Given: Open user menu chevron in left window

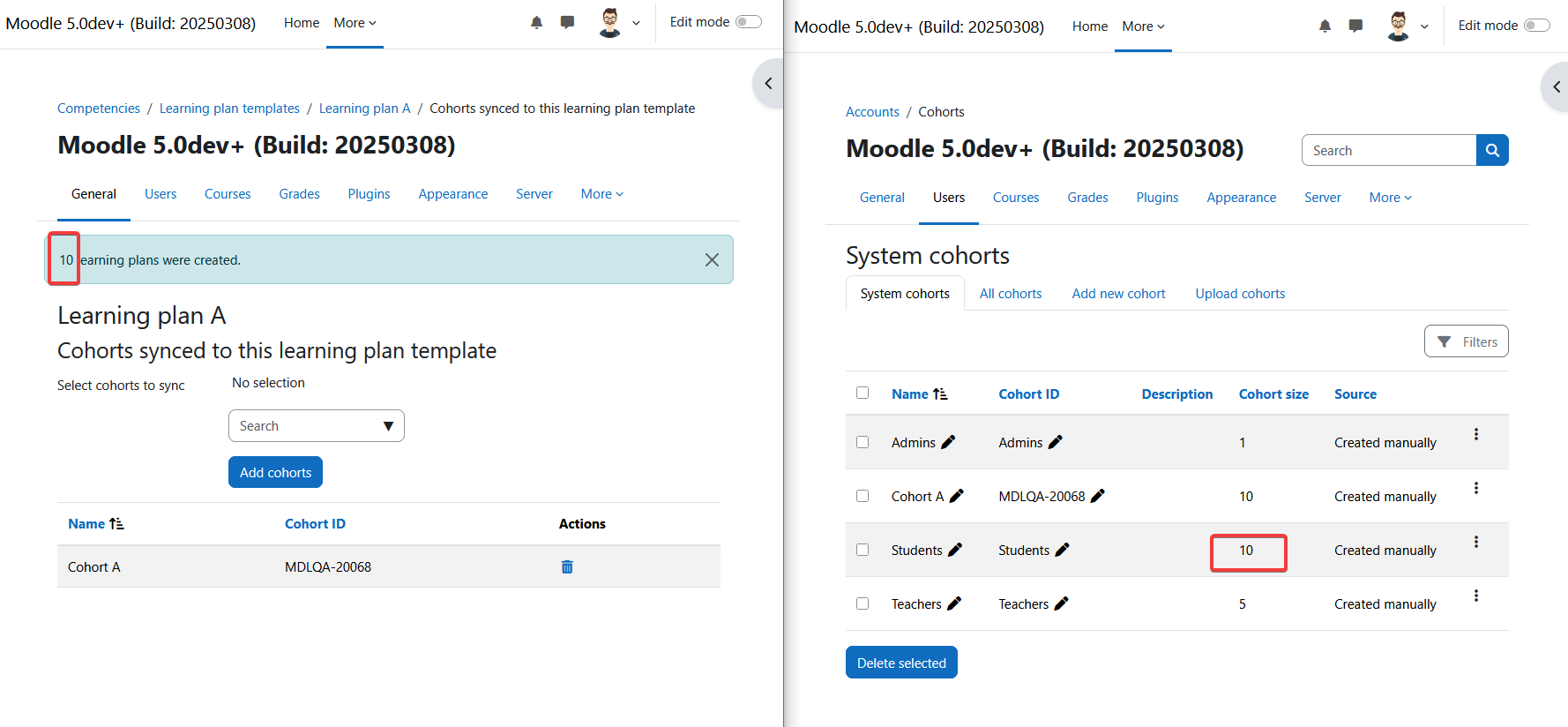Looking at the screenshot, I should click(x=636, y=24).
